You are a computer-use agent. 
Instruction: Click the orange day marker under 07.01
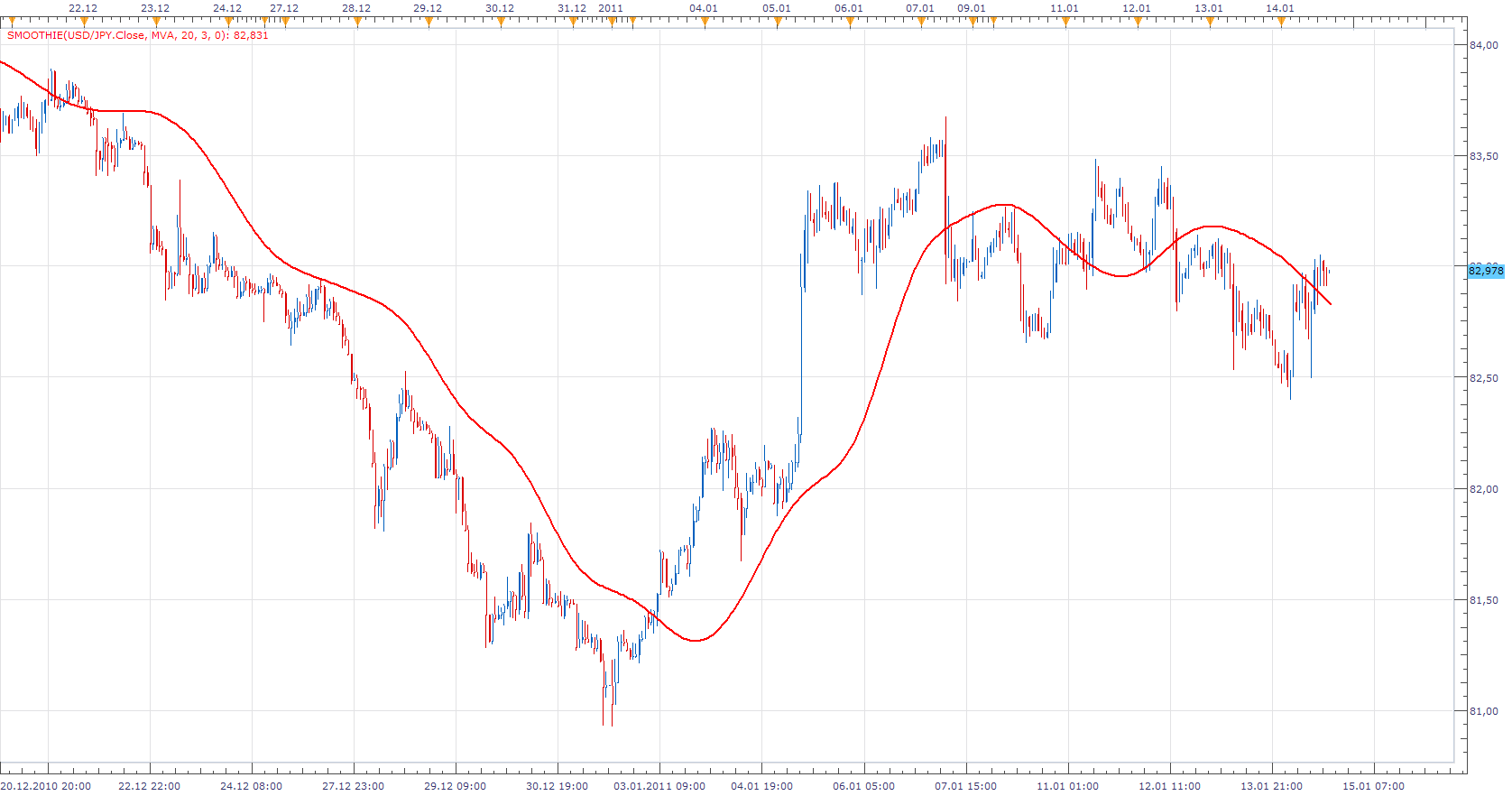[x=920, y=23]
